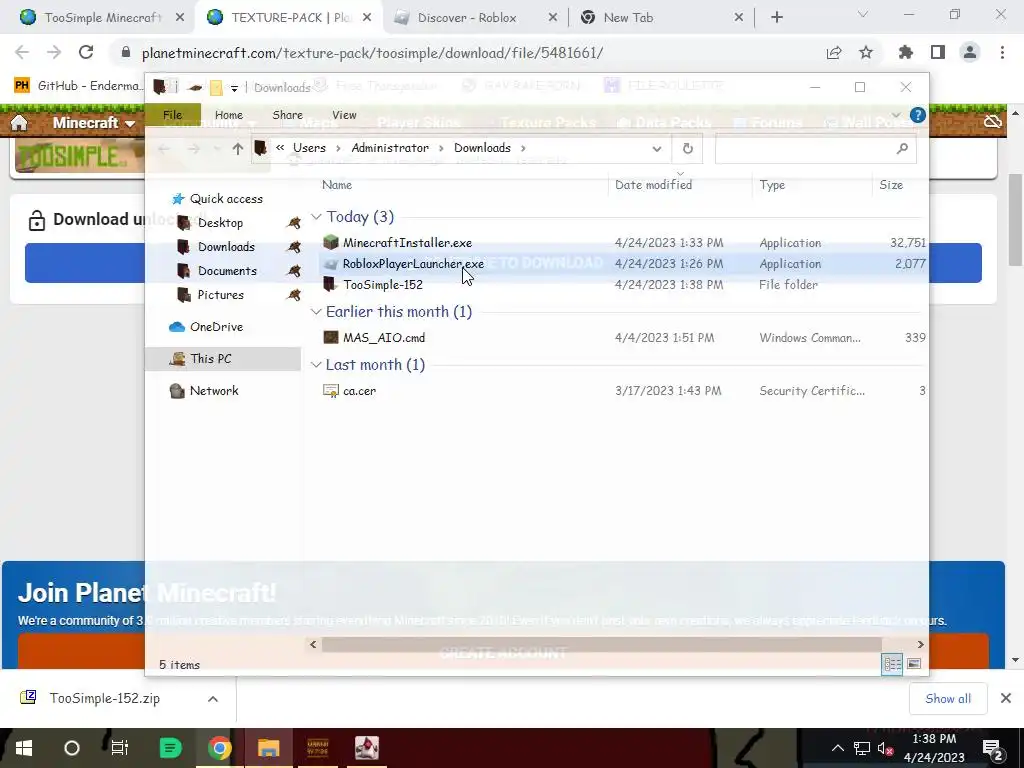Bookmark this page with star icon
The image size is (1024, 768).
click(866, 53)
